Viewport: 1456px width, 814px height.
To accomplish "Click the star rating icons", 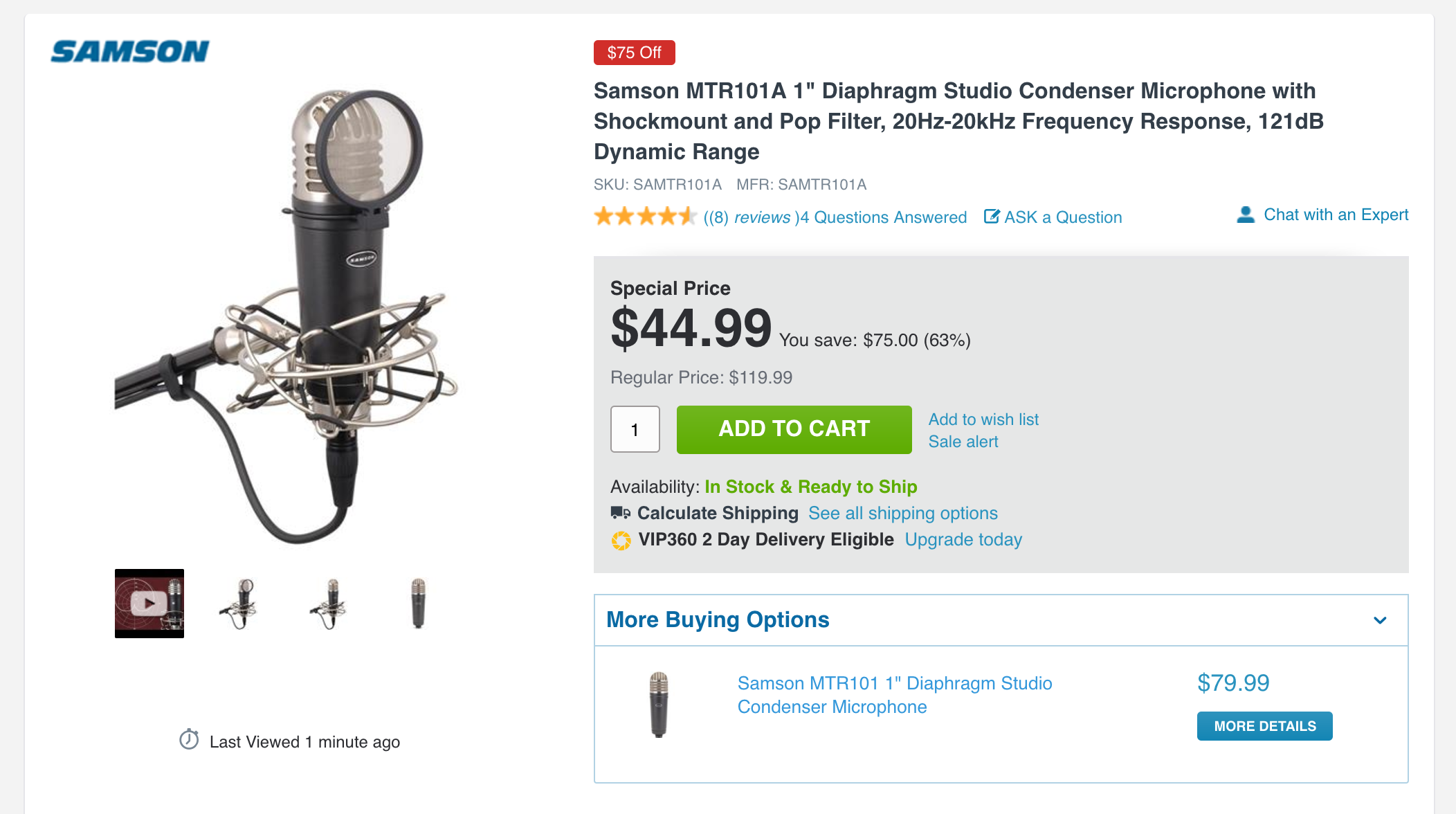I will (645, 217).
